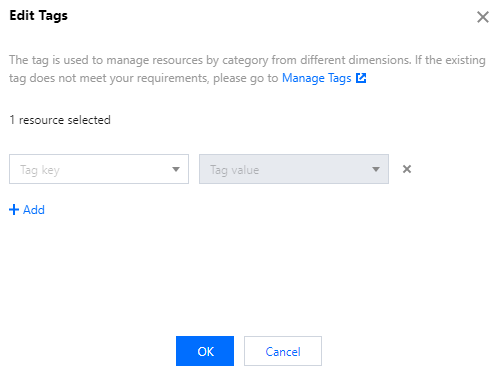Add a new tag row via Add link
The image size is (497, 375).
tap(27, 210)
